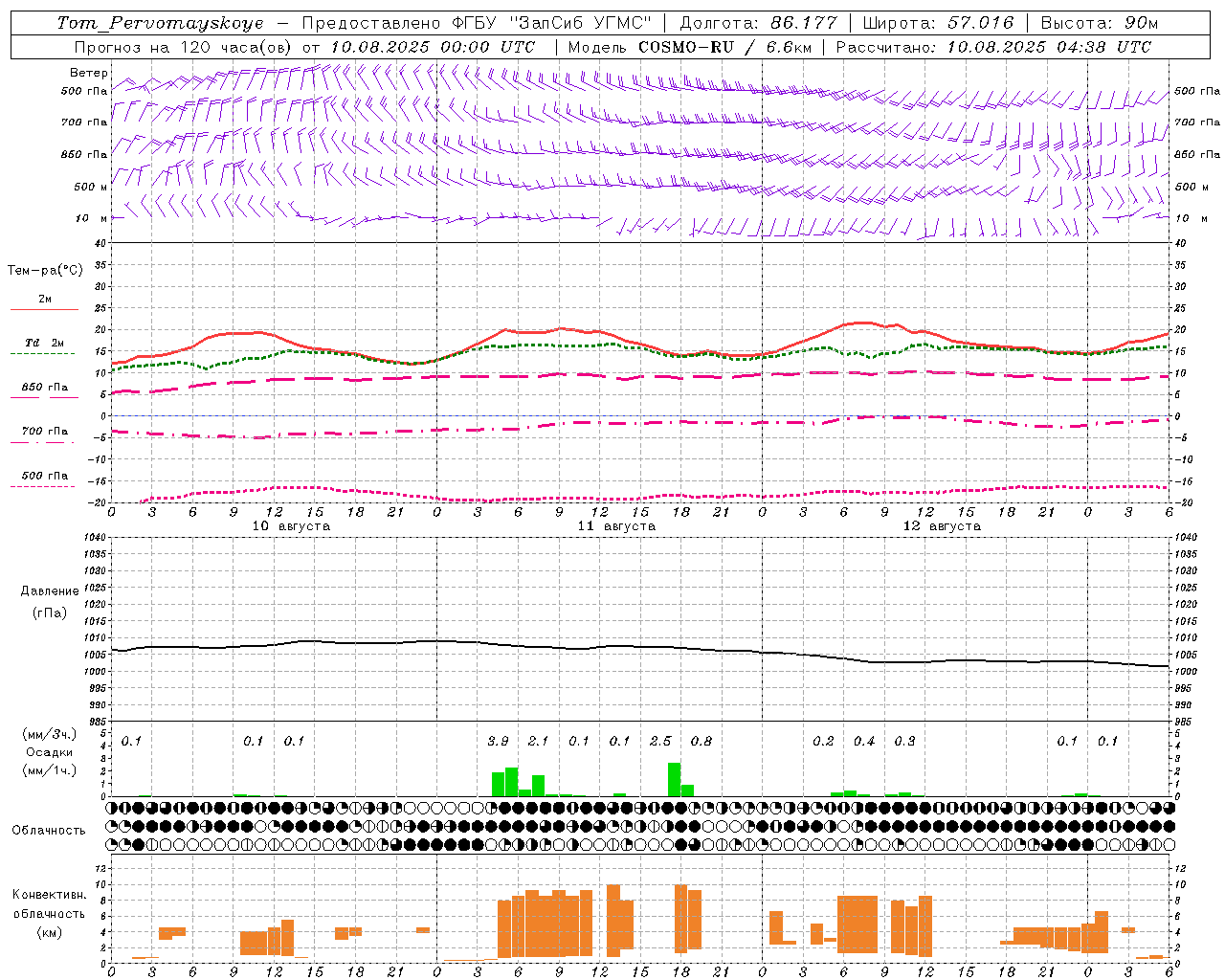The image size is (1225, 980).
Task: Click the precipitation total 0.2
Action: click(x=823, y=742)
